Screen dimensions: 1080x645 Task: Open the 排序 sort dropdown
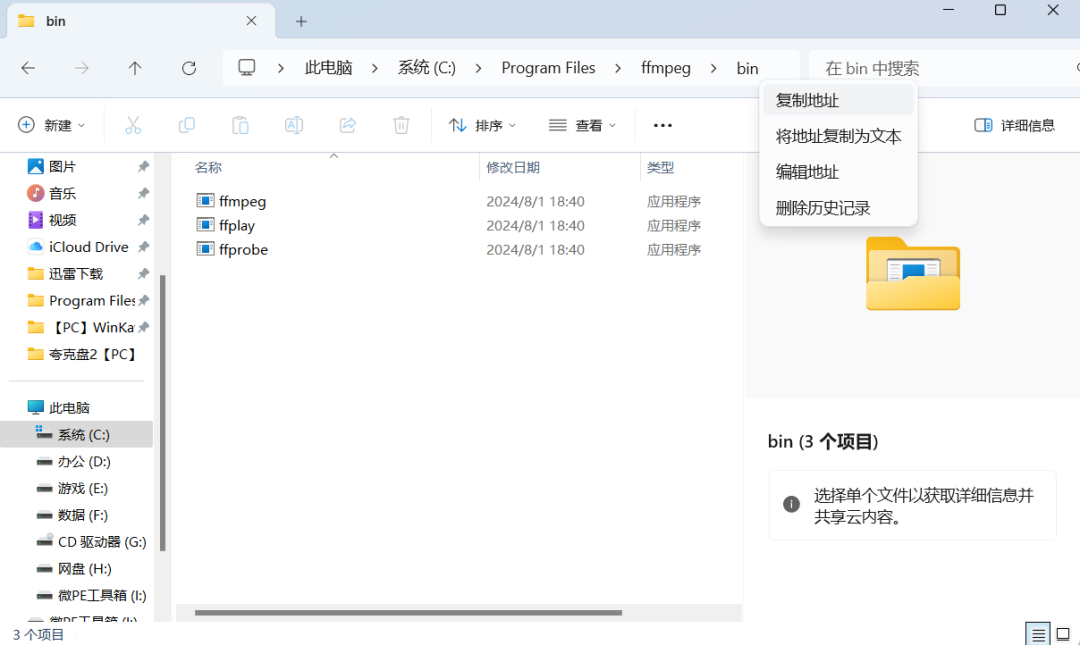tap(482, 125)
